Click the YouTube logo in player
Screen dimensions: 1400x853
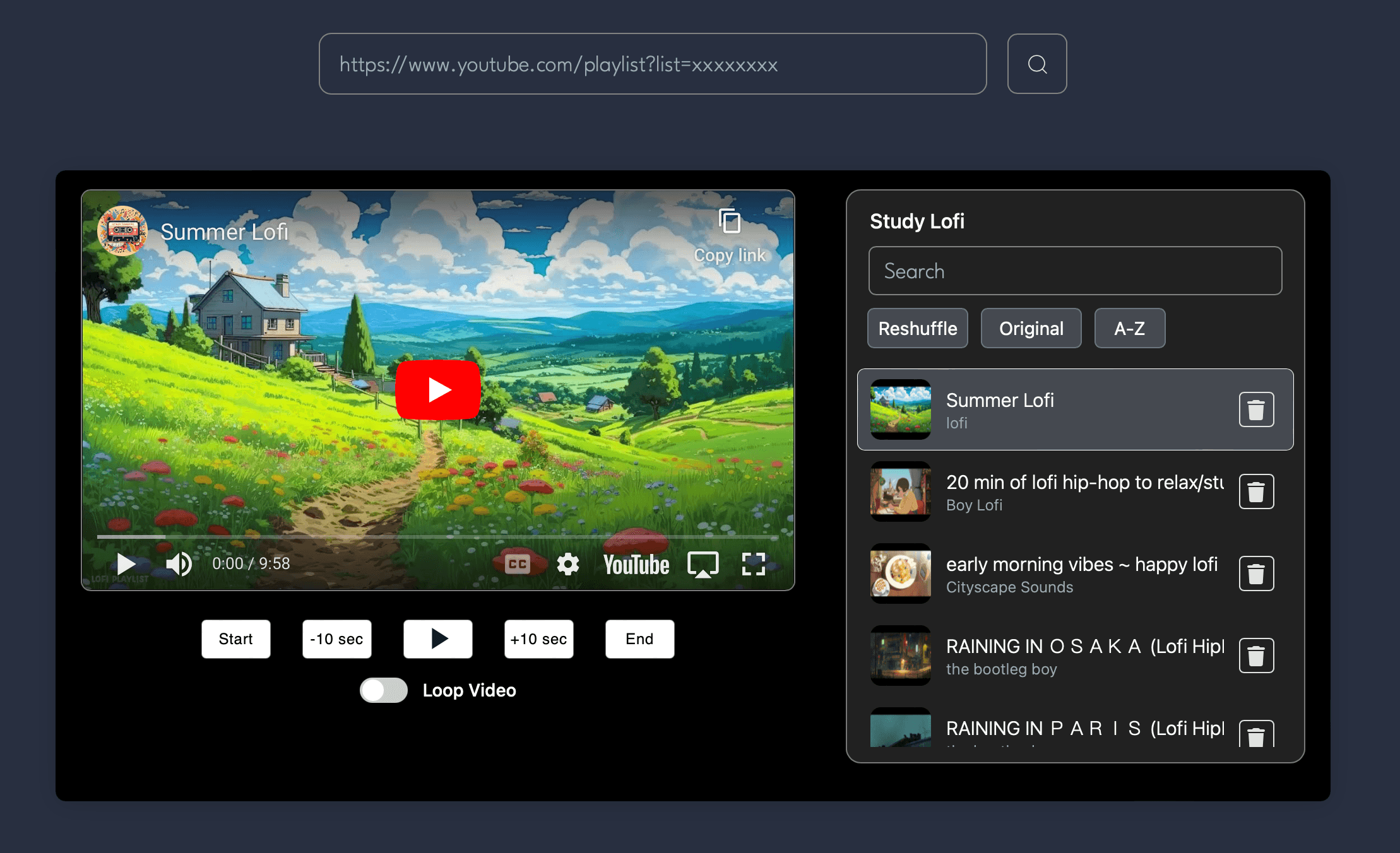[x=636, y=565]
